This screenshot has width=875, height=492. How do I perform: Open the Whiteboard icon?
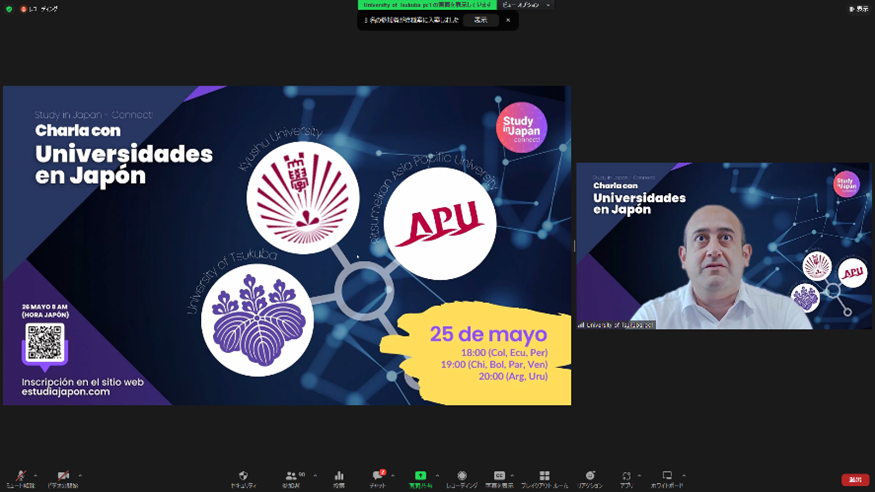tap(667, 476)
